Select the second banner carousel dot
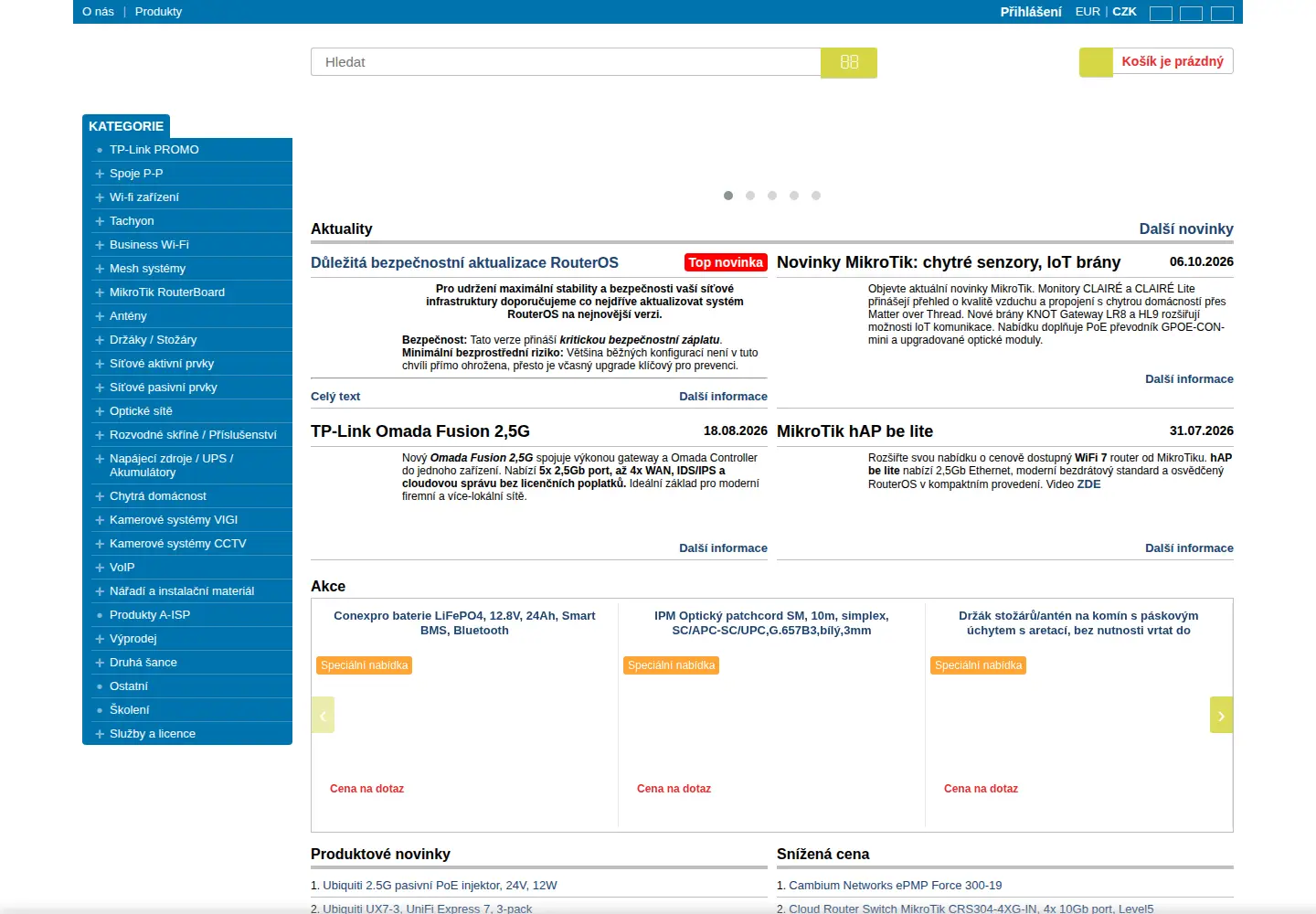The image size is (1316, 914). point(750,196)
